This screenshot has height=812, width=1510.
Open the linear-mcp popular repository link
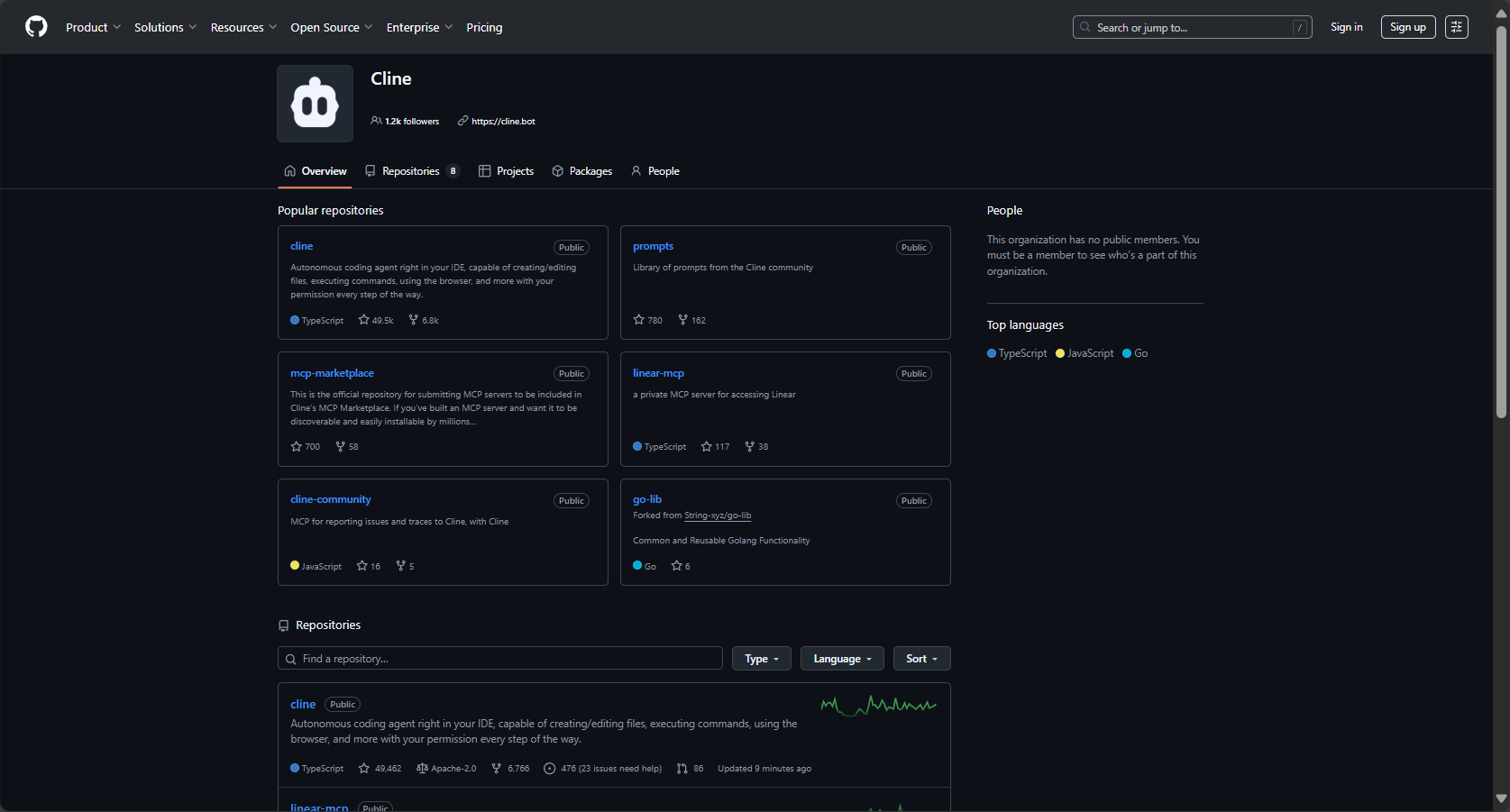click(x=658, y=373)
